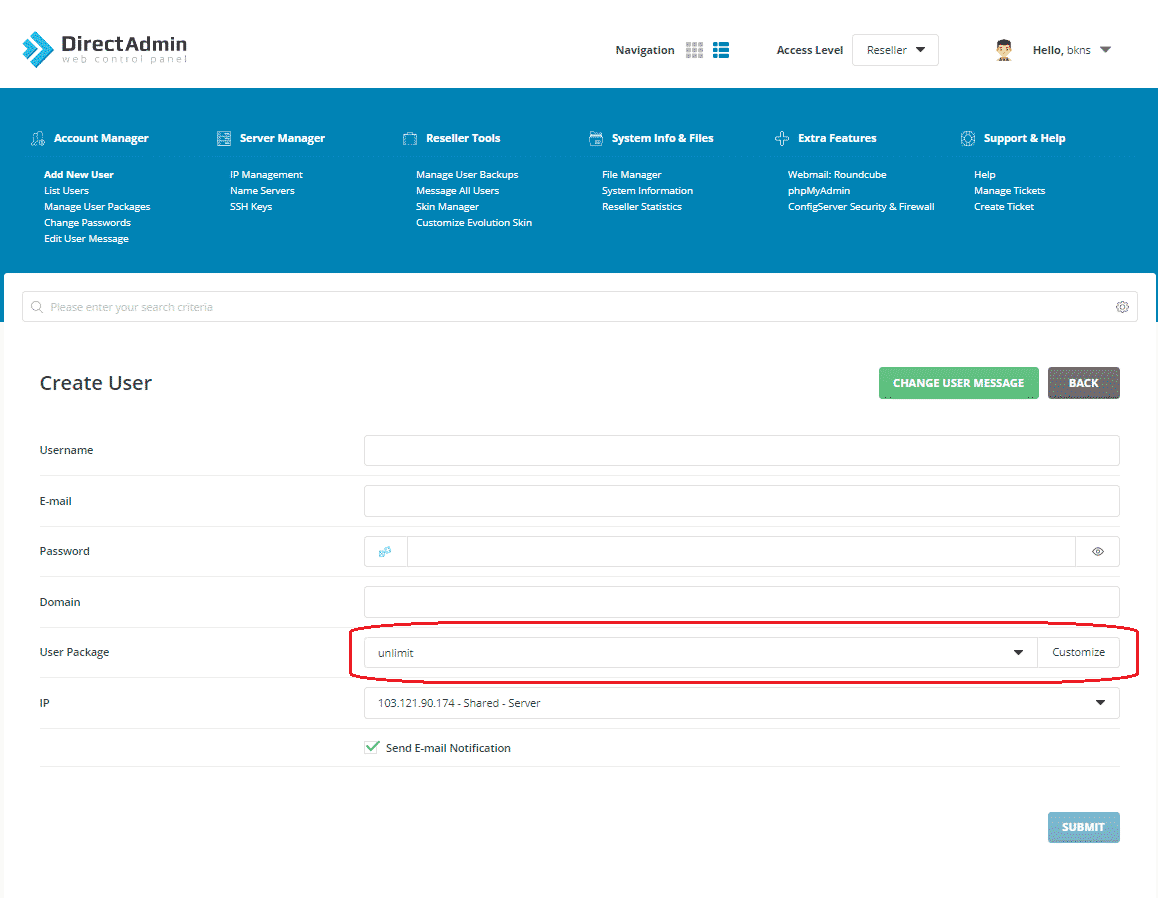Image resolution: width=1162 pixels, height=898 pixels.
Task: Open IP Management link
Action: point(266,175)
